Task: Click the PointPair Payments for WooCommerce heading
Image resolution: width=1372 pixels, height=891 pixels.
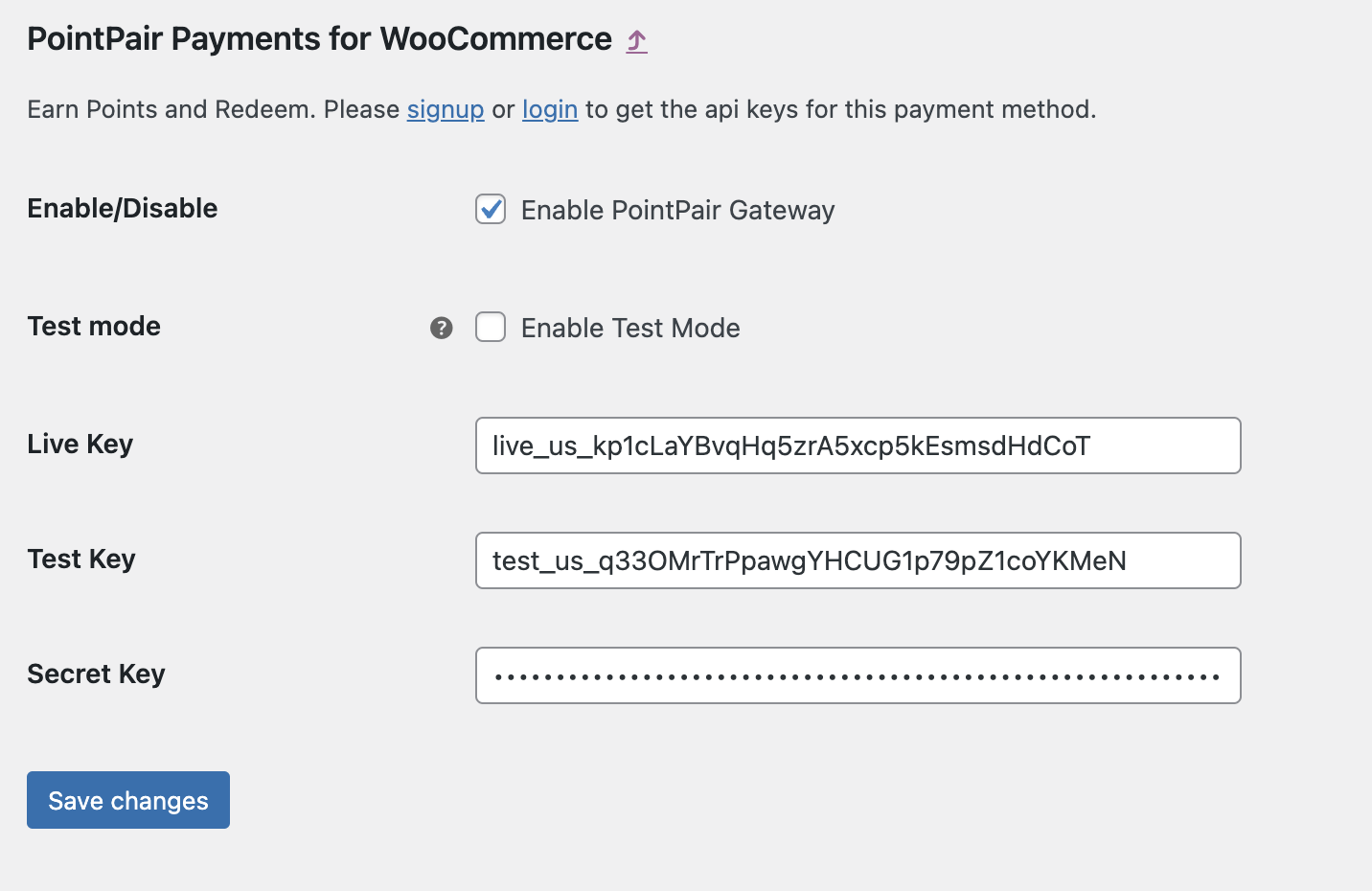Action: [x=319, y=39]
